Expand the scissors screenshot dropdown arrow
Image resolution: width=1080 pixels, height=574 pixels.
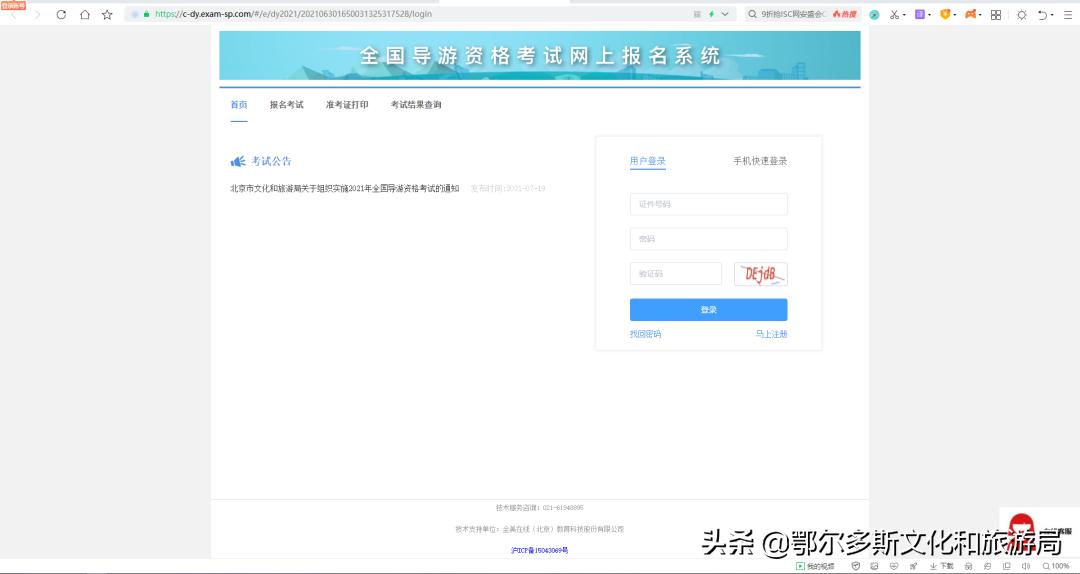(904, 15)
